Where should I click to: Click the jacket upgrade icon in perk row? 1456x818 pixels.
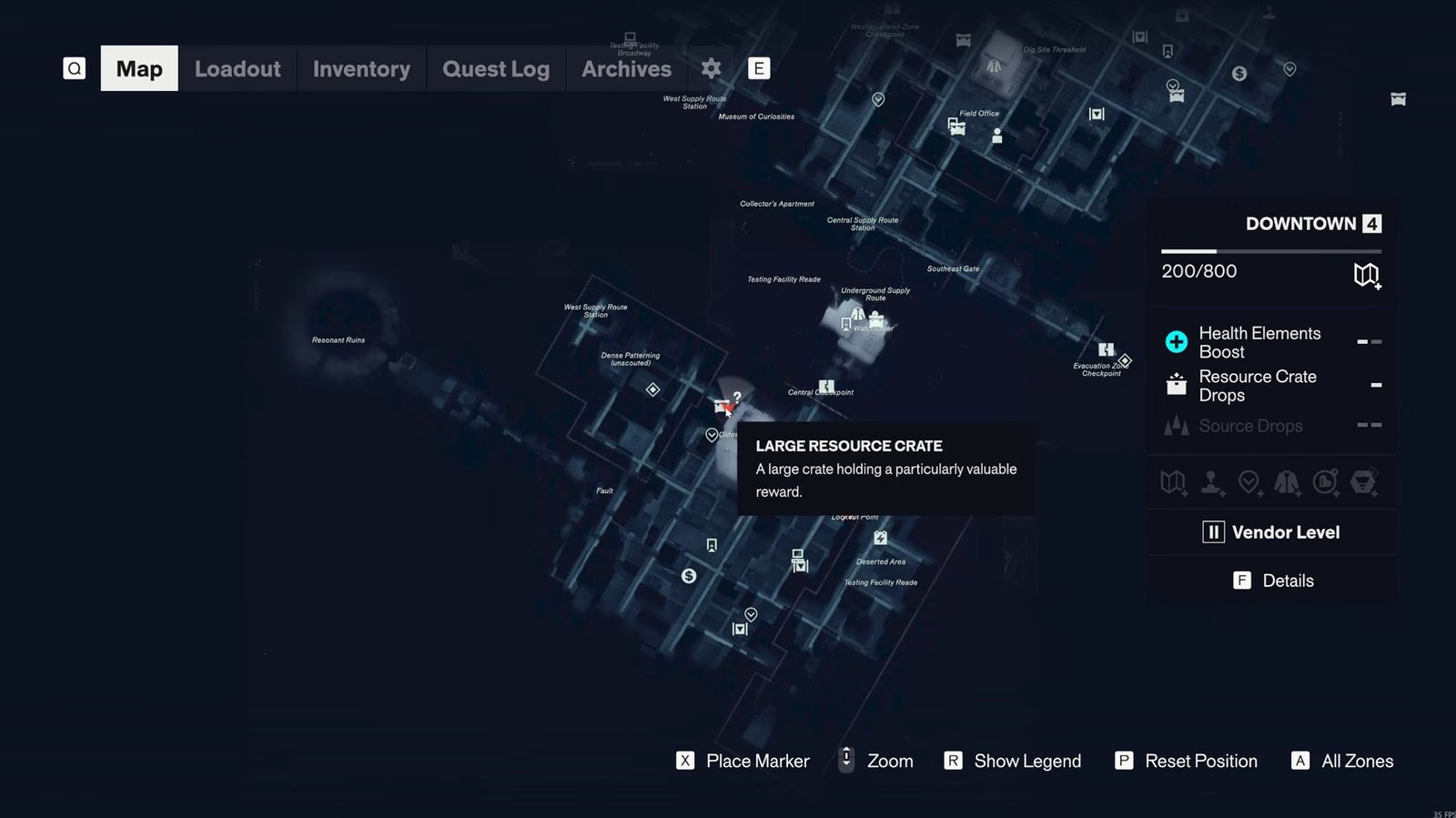click(x=1287, y=482)
